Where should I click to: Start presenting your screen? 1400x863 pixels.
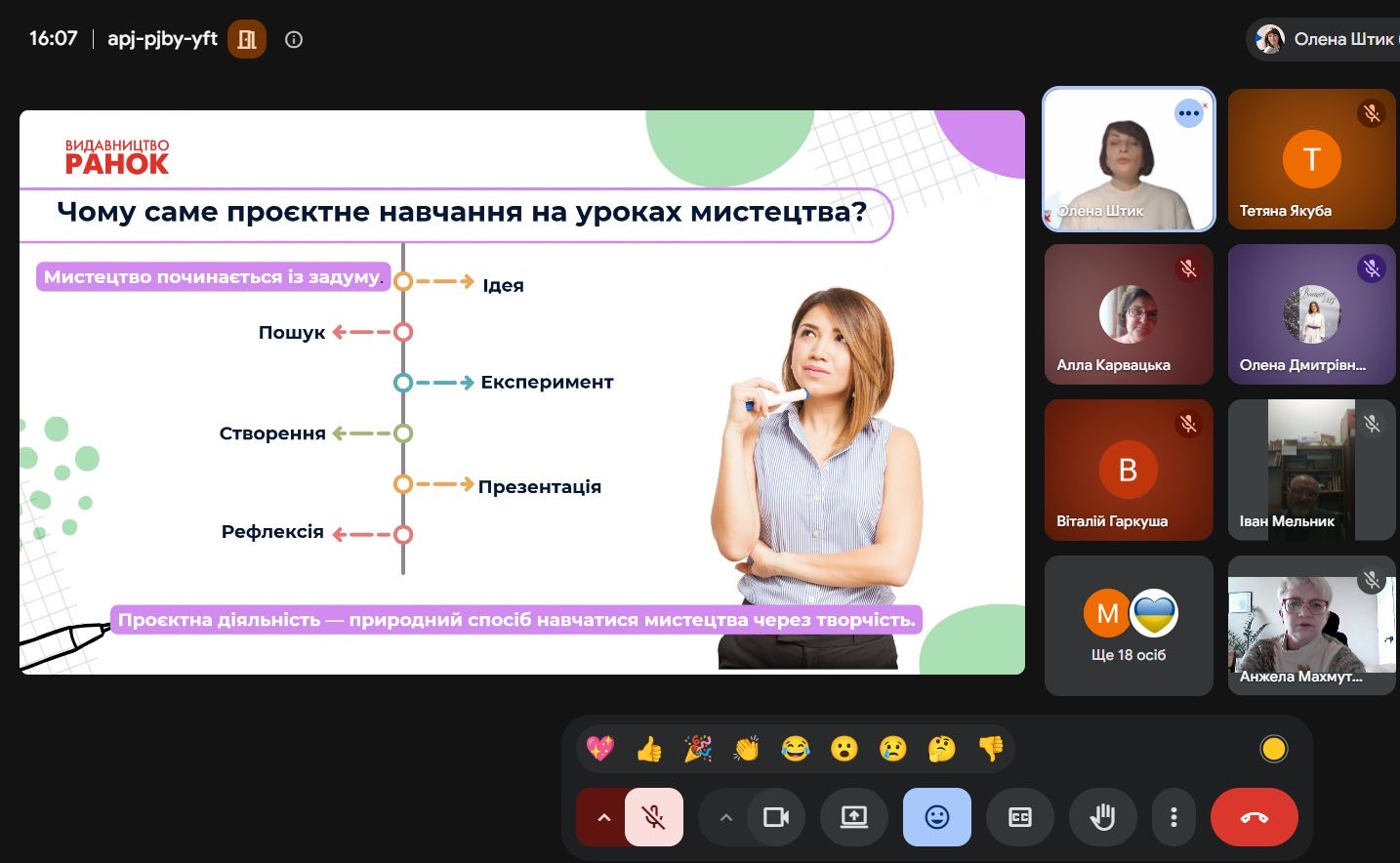[x=854, y=817]
